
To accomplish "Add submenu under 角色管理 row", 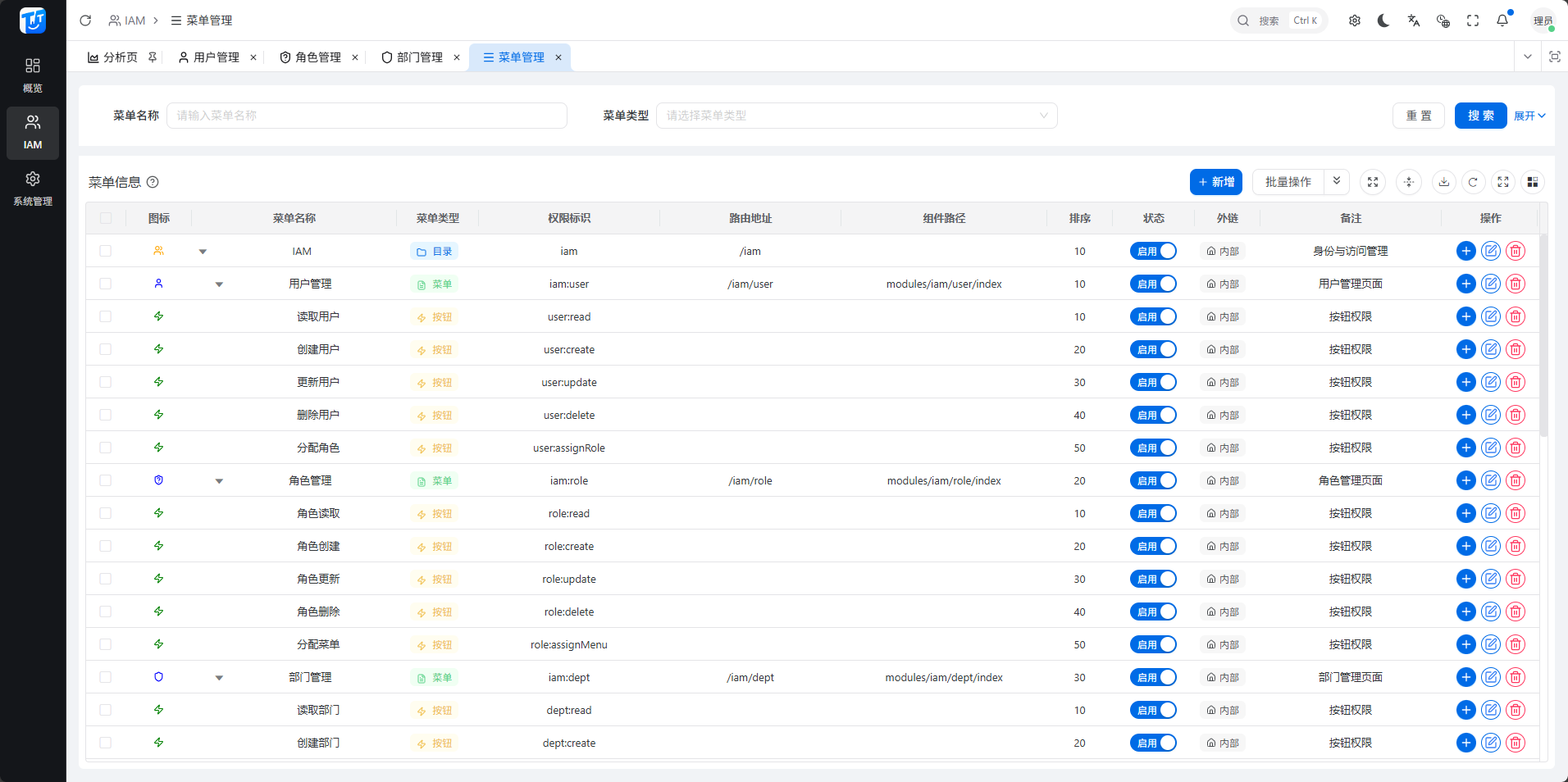I will (x=1465, y=480).
